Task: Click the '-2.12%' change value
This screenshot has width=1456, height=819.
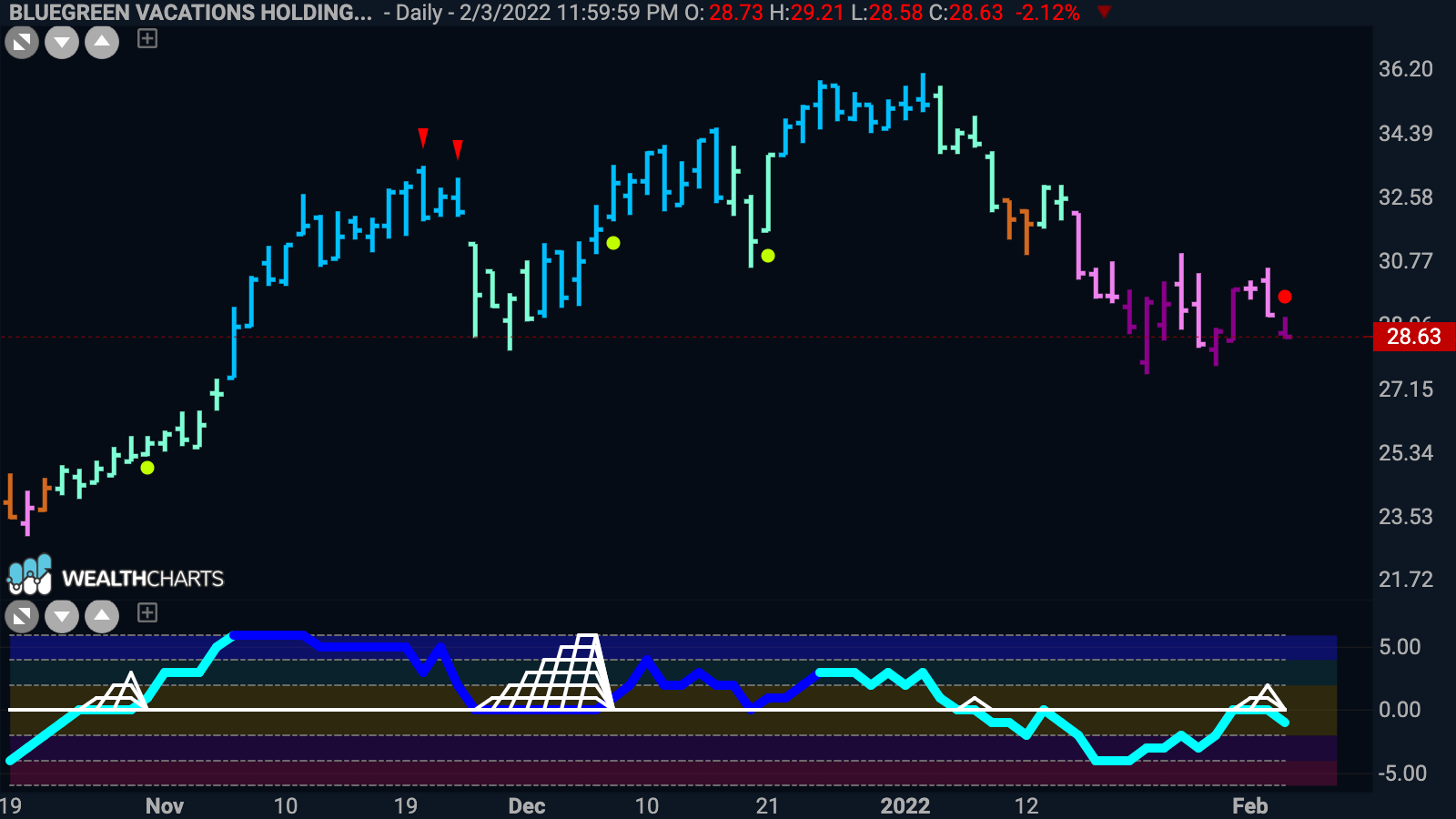Action: [1047, 13]
